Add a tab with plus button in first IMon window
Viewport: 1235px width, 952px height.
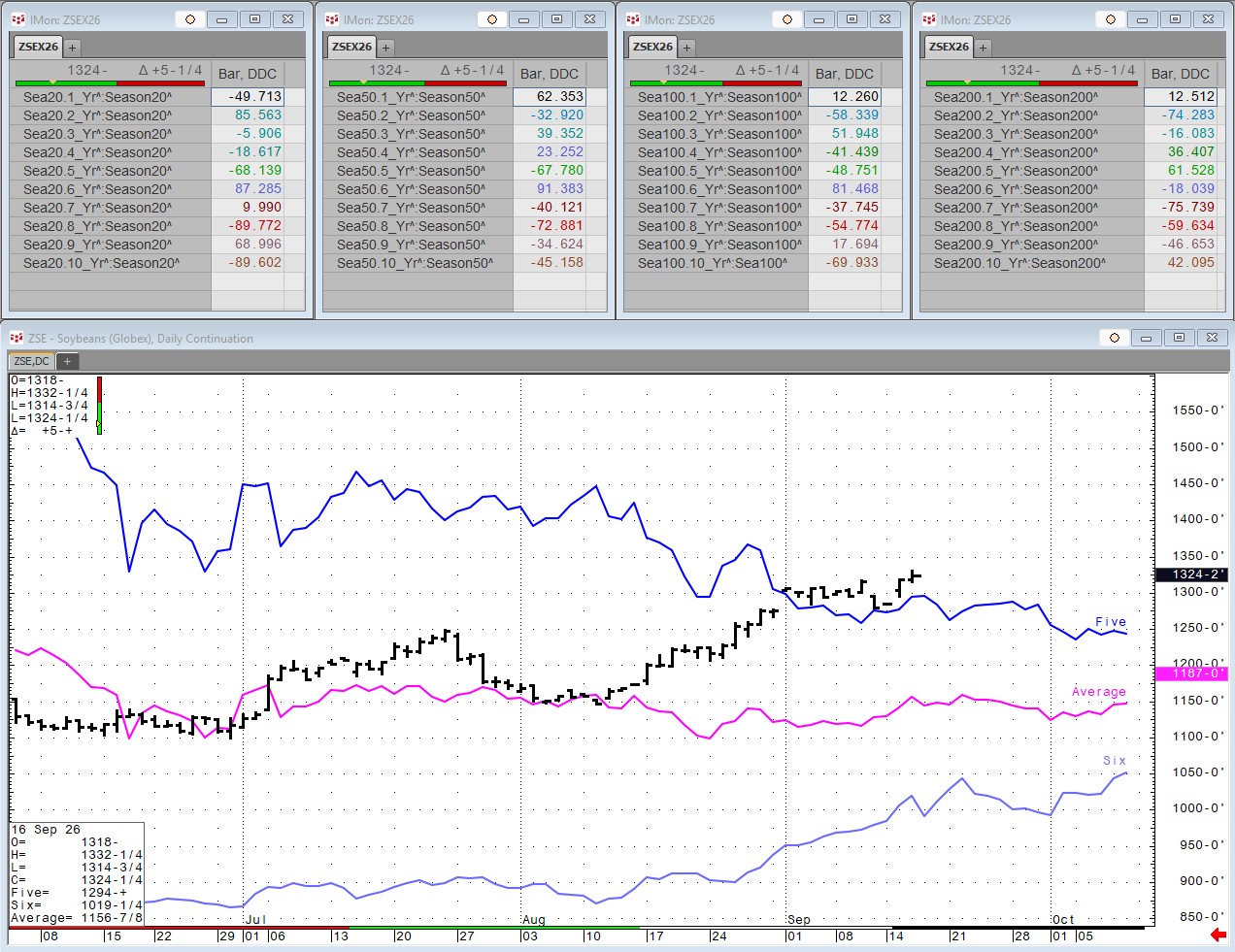(x=72, y=48)
